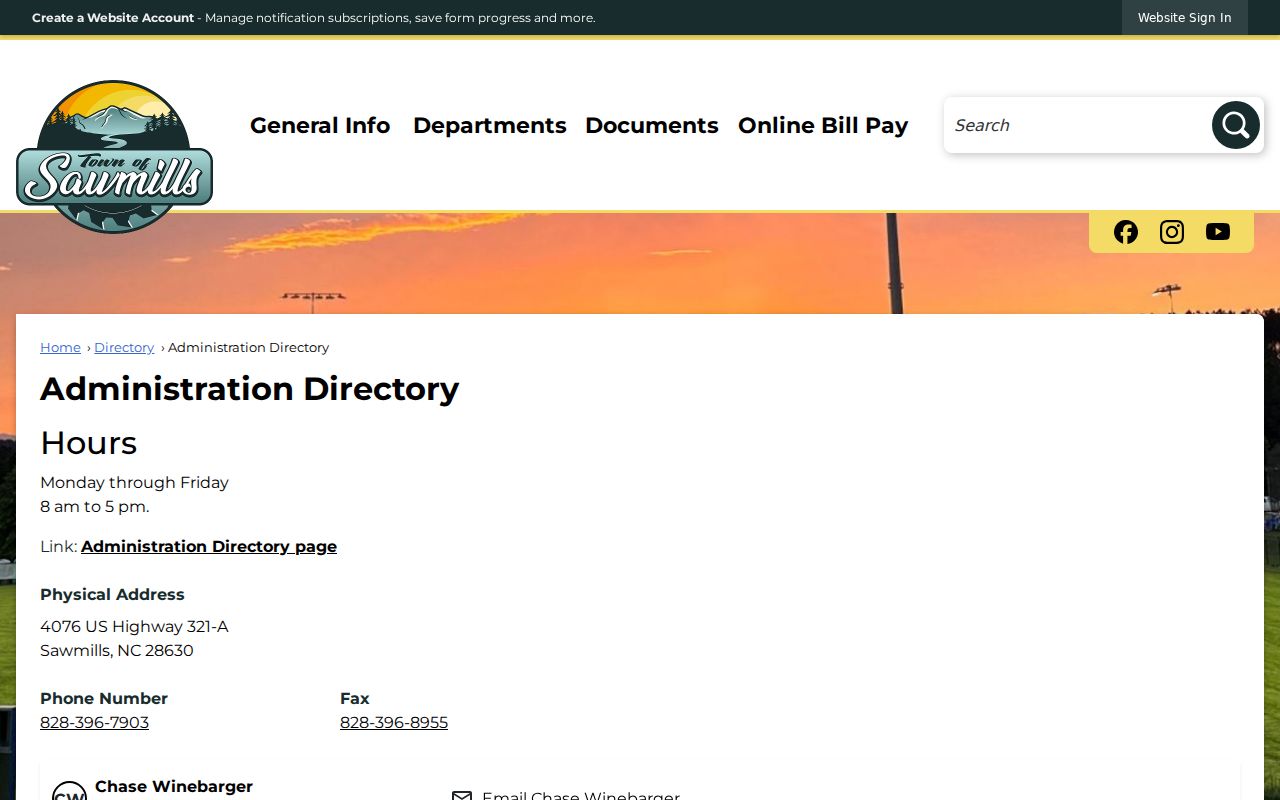Click Create a Website Account link
This screenshot has width=1280, height=800.
point(113,18)
